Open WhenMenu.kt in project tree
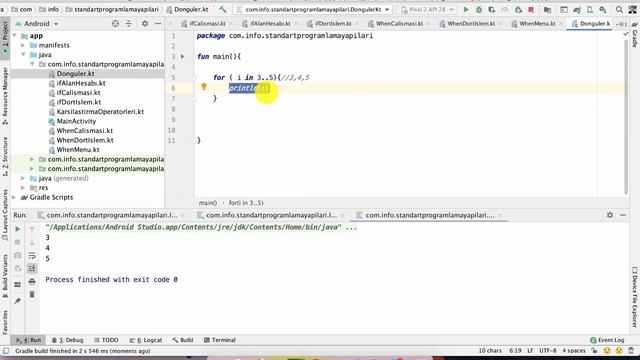This screenshot has height=360, width=640. tap(78, 150)
